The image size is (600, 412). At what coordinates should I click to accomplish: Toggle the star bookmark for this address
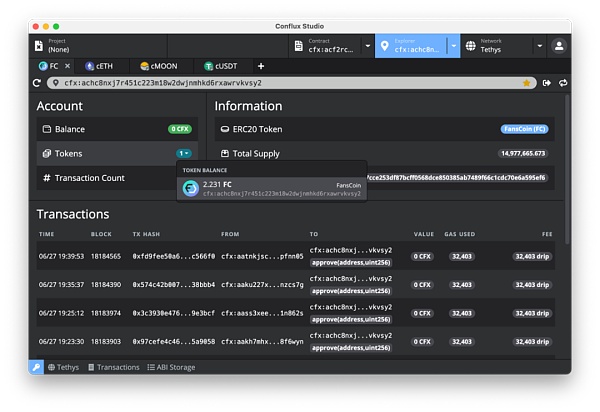(527, 83)
